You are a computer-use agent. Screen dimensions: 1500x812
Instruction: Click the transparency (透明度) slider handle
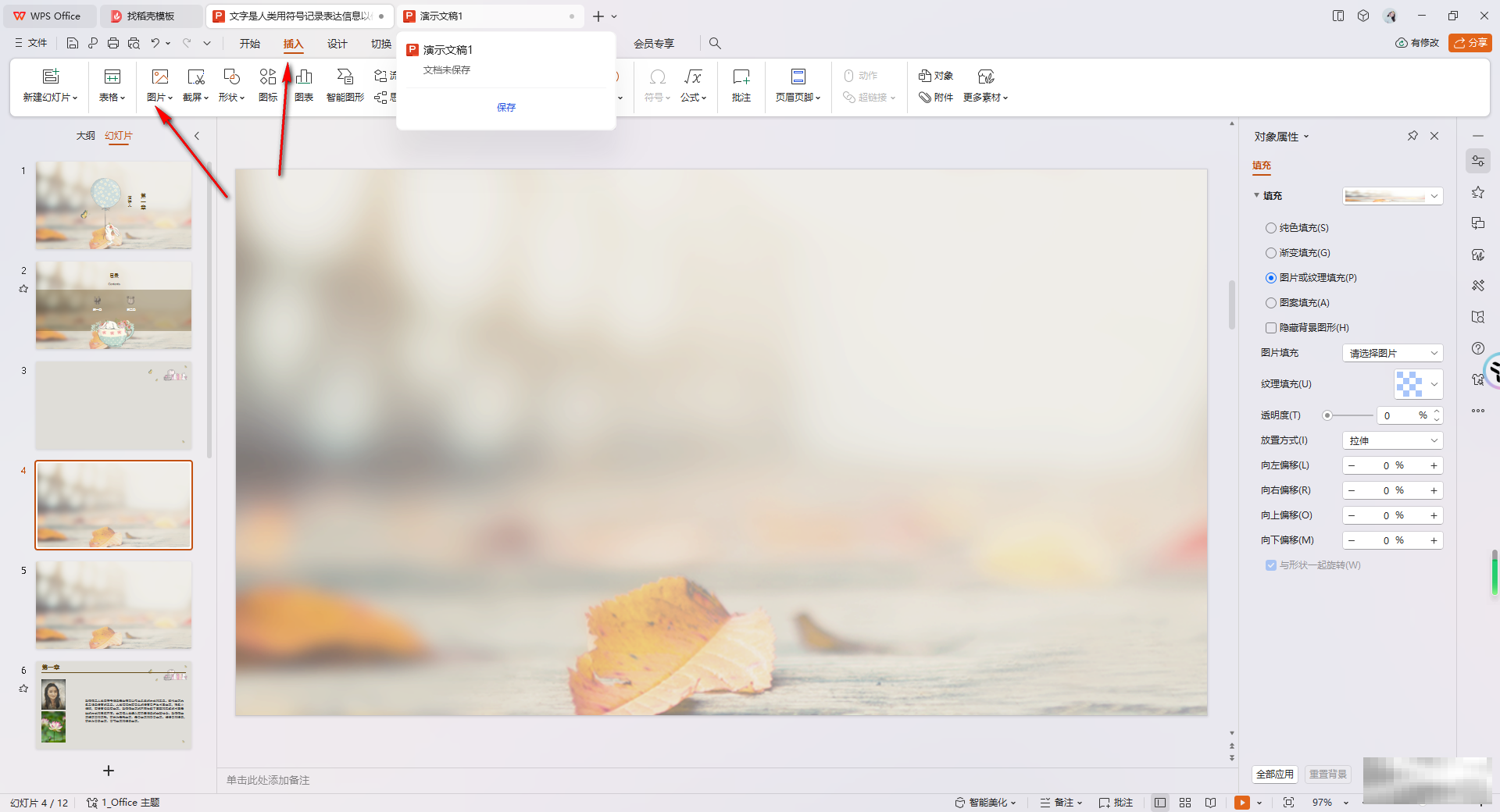(x=1327, y=415)
